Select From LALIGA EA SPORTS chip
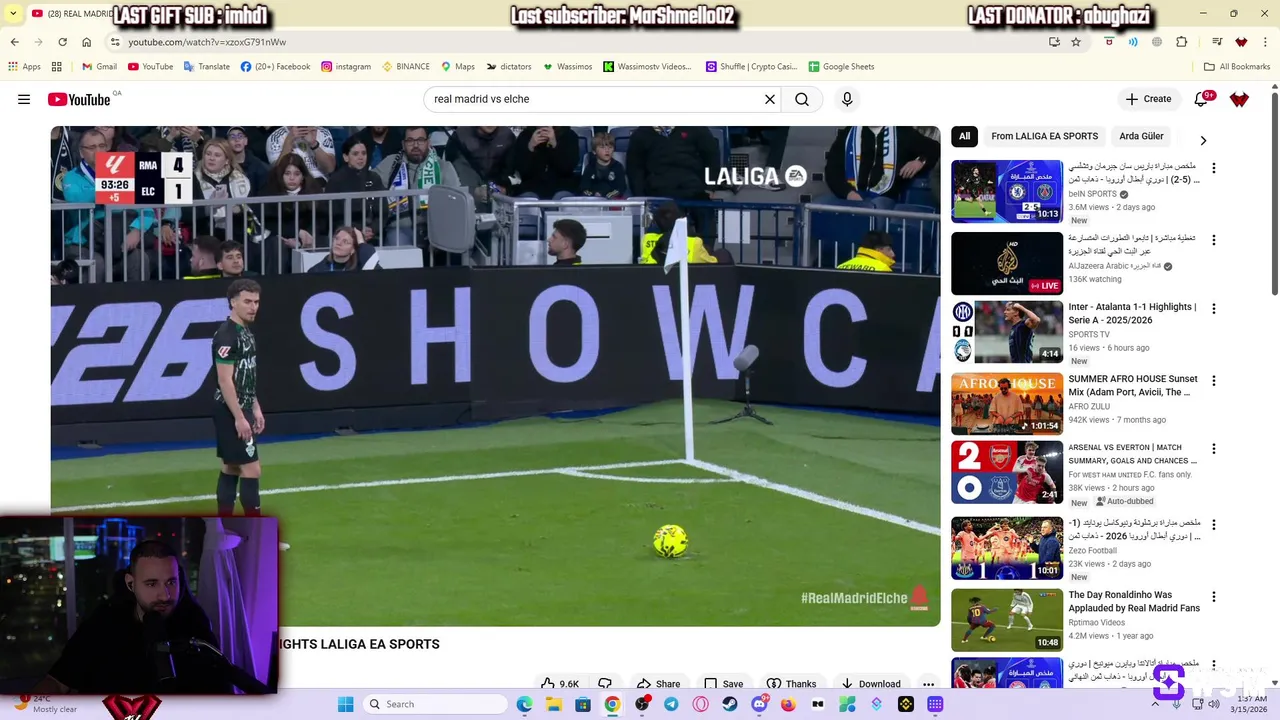 point(1044,136)
